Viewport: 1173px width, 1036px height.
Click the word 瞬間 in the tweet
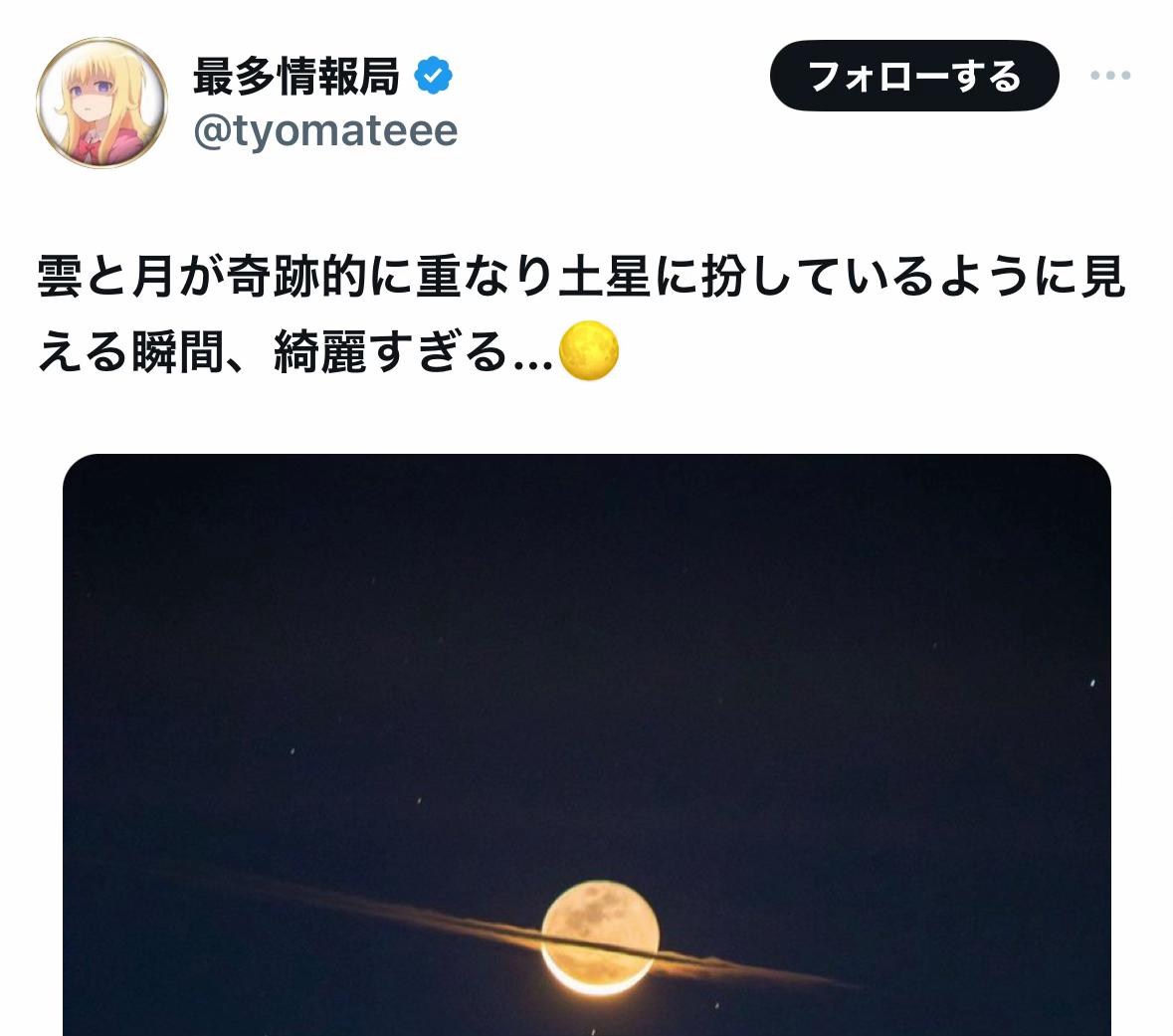click(x=179, y=352)
